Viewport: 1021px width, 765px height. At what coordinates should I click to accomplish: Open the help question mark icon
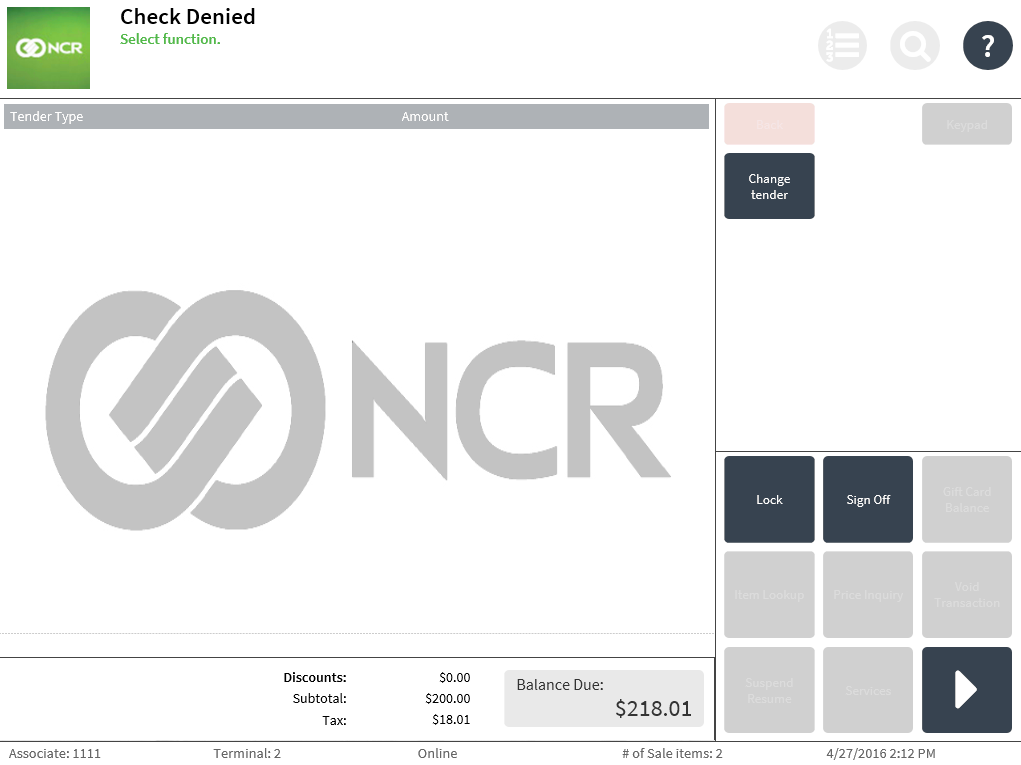(987, 46)
